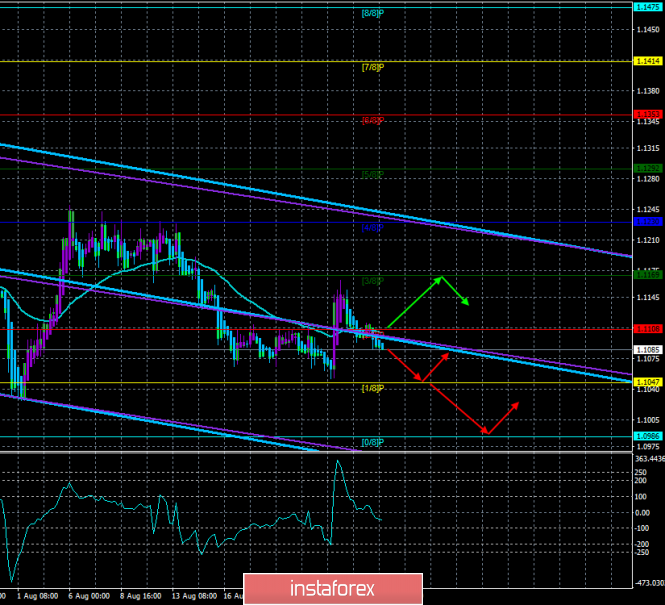Click the [0/8]P level label

tap(373, 441)
